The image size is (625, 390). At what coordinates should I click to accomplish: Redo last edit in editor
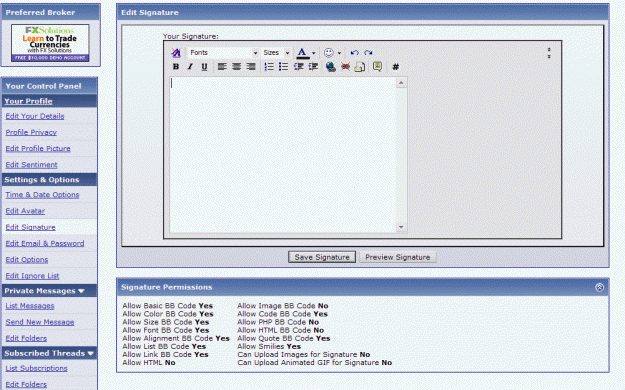pos(368,53)
